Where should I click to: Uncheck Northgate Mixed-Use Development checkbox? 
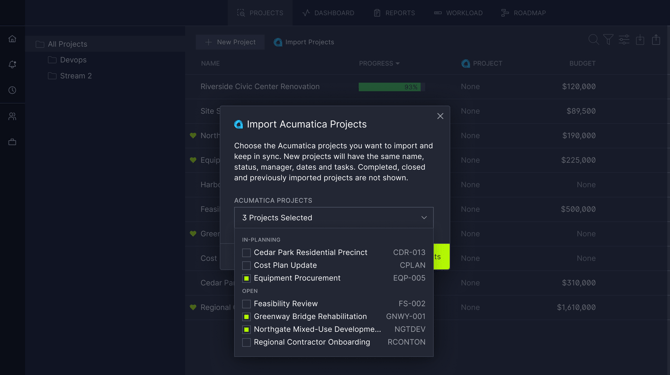[246, 329]
